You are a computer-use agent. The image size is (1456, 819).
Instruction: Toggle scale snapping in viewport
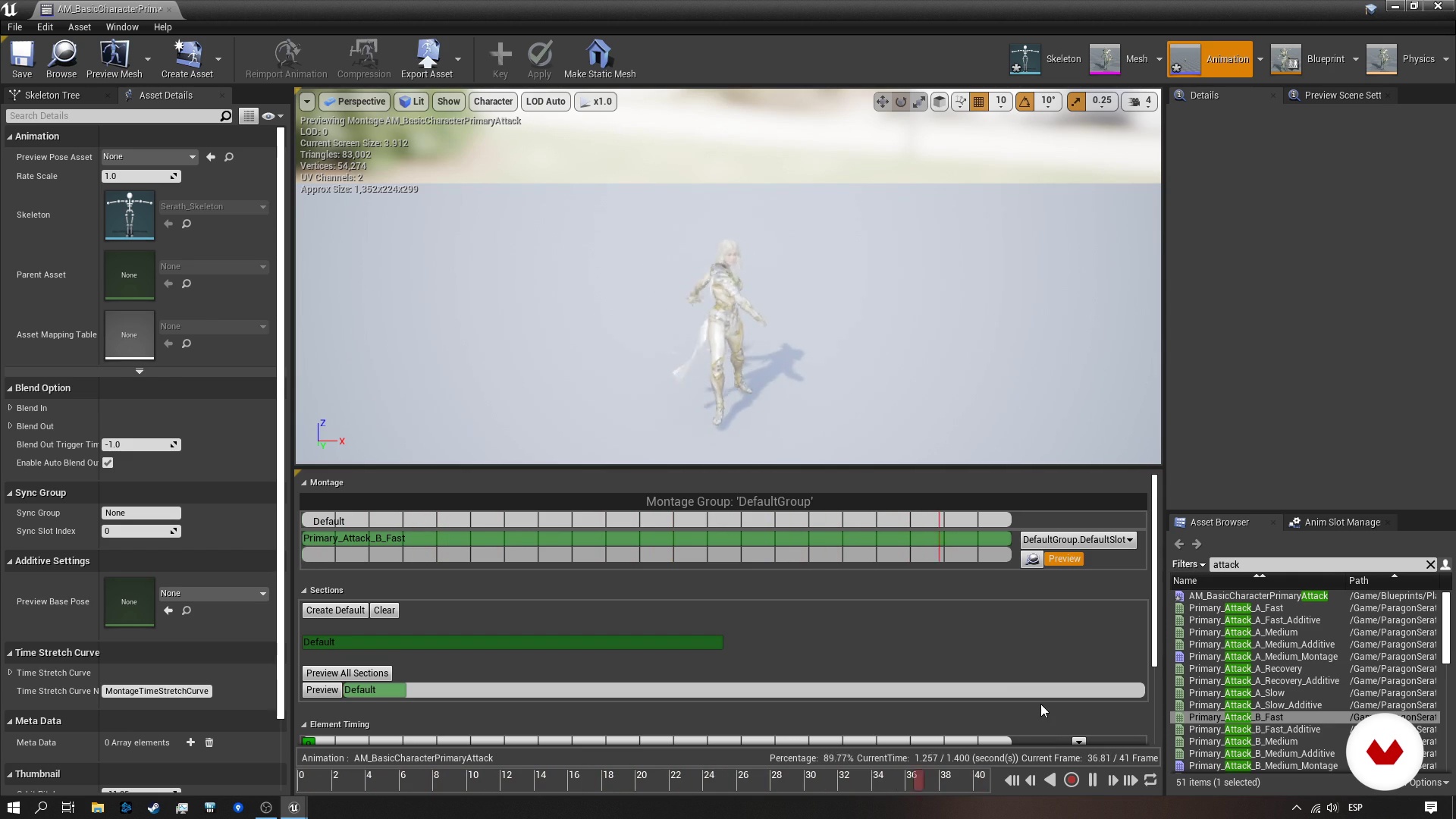click(1076, 102)
